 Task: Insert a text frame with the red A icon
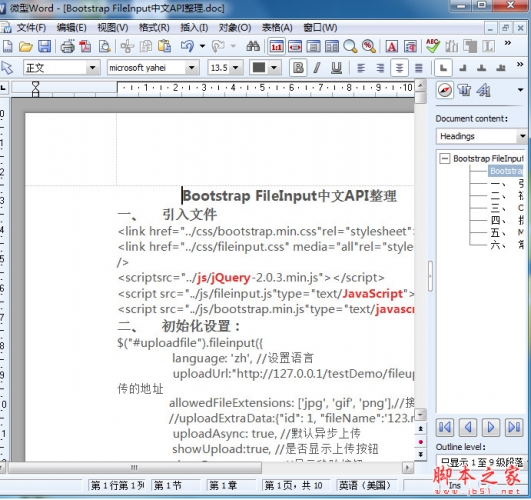click(392, 46)
